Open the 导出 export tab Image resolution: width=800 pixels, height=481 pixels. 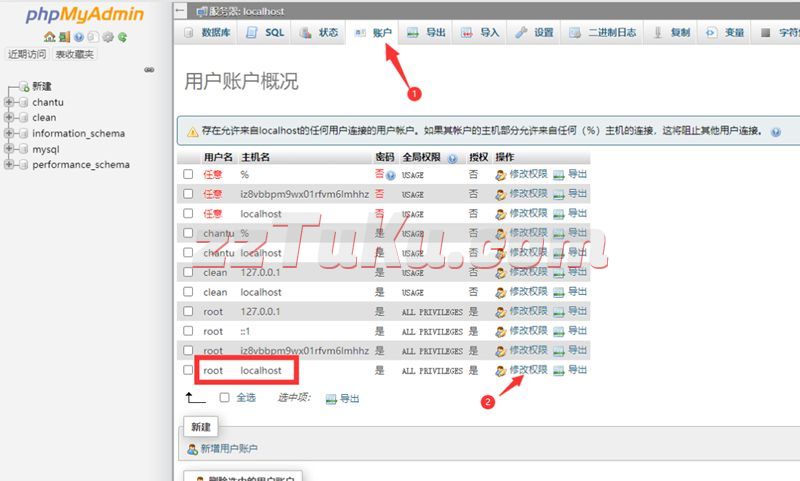[x=426, y=32]
